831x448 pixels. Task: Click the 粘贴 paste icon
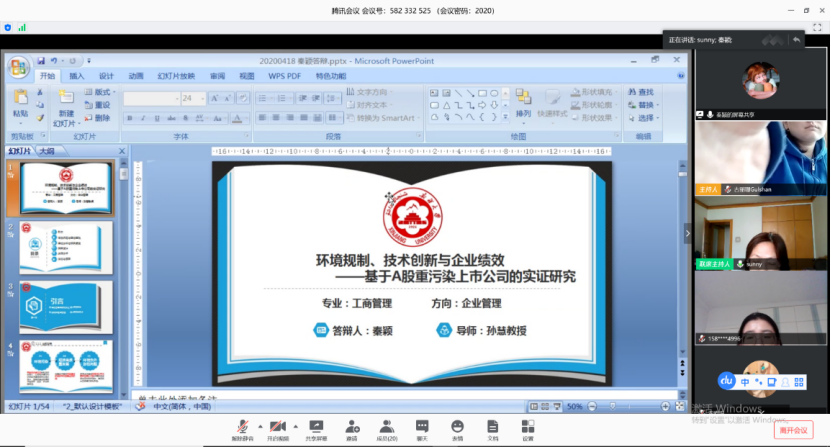21,98
